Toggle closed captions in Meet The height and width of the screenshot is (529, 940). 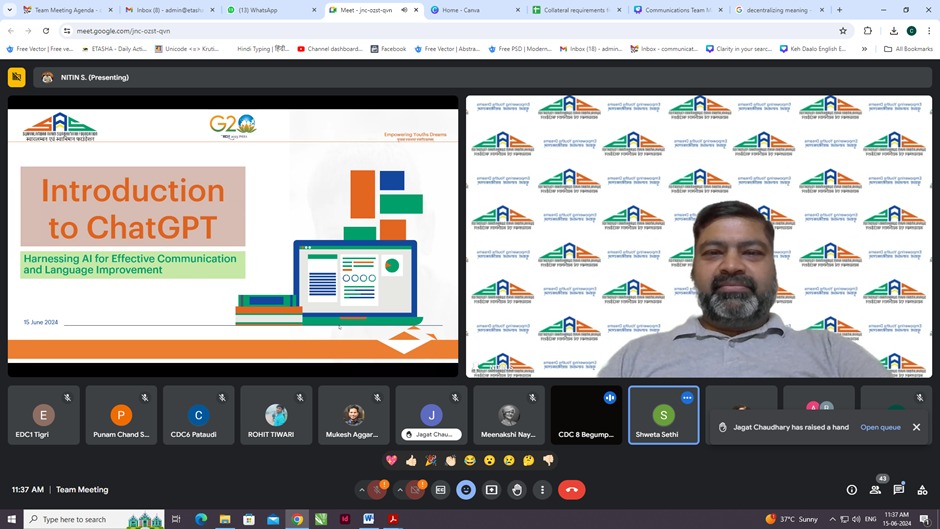(441, 490)
